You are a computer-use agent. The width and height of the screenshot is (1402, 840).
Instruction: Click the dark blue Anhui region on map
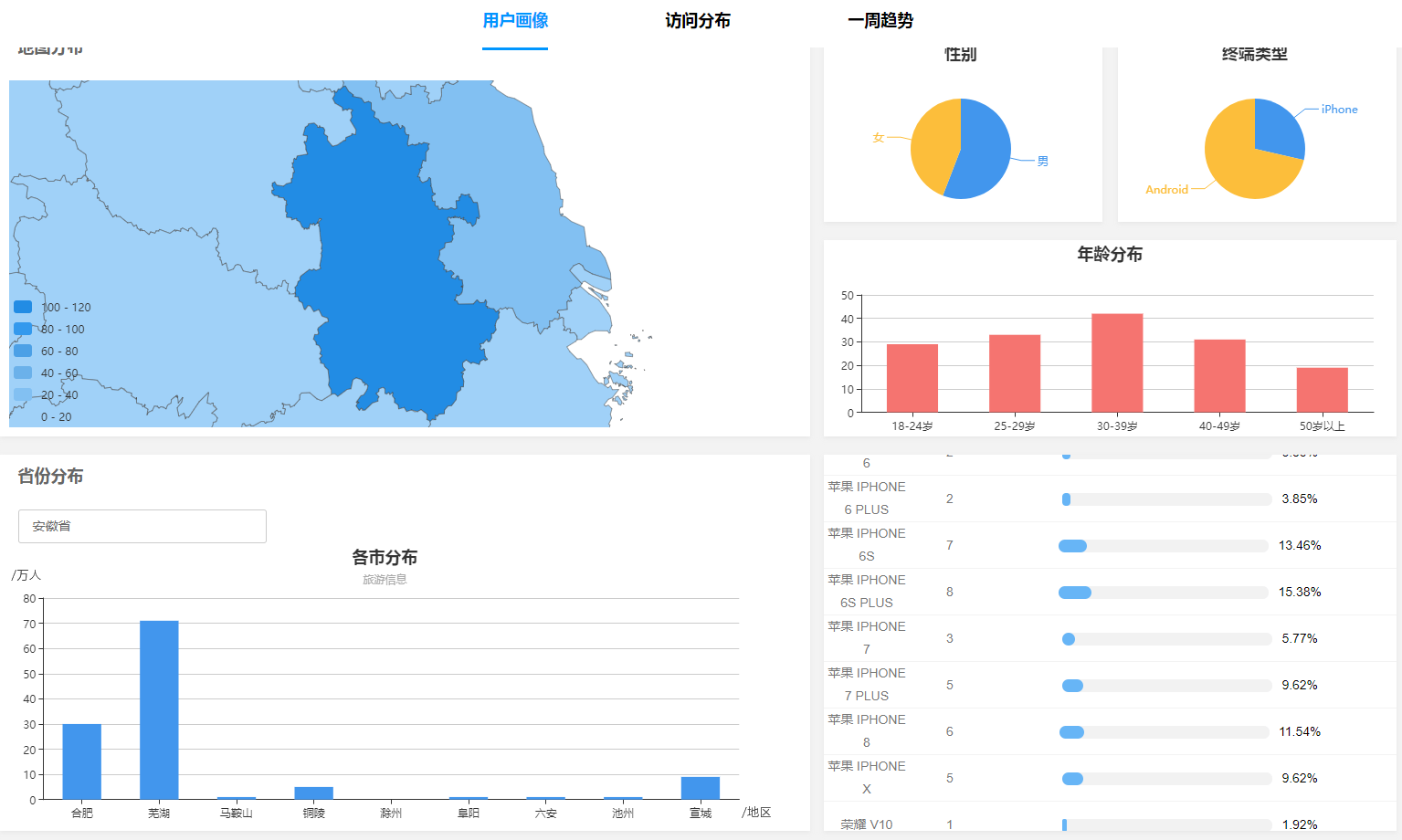point(384,274)
